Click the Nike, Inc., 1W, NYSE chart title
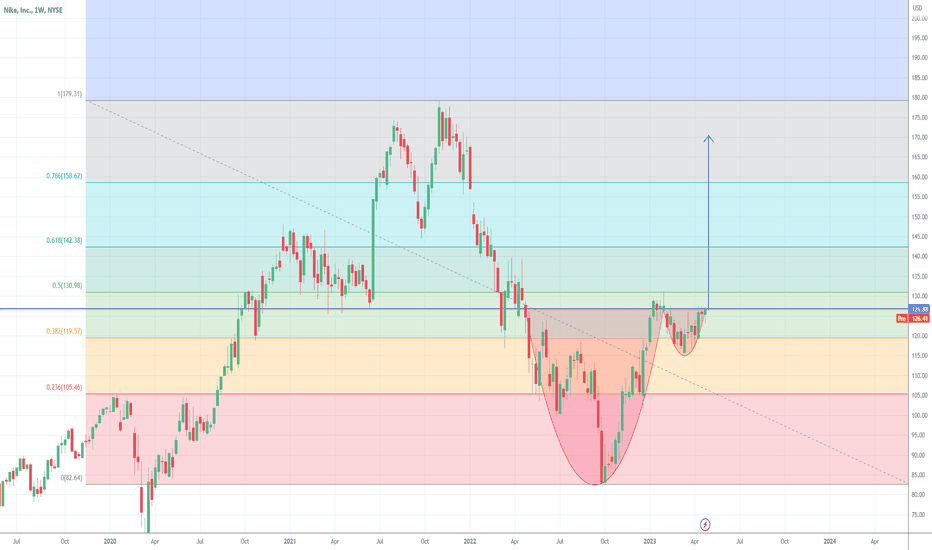Screen dimensions: 932x550 [33, 10]
